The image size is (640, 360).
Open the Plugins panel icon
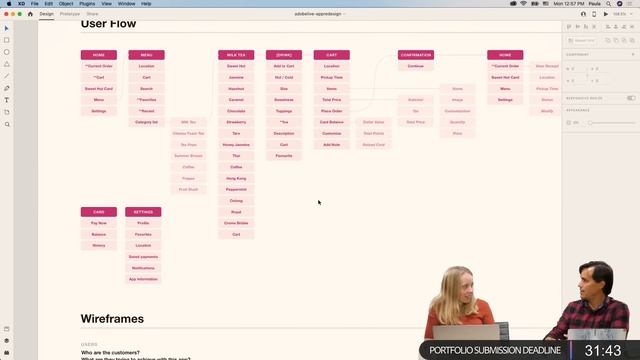click(7, 352)
